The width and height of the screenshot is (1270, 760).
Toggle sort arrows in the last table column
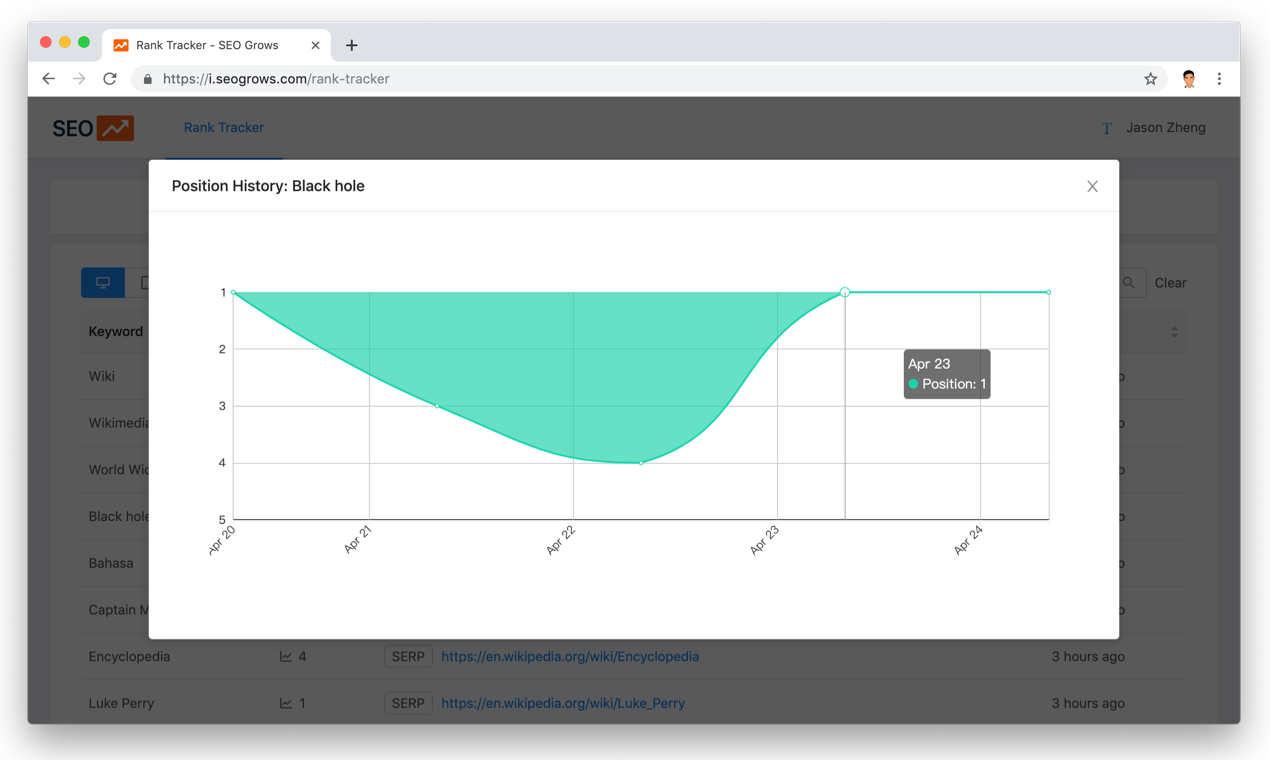pos(1174,332)
